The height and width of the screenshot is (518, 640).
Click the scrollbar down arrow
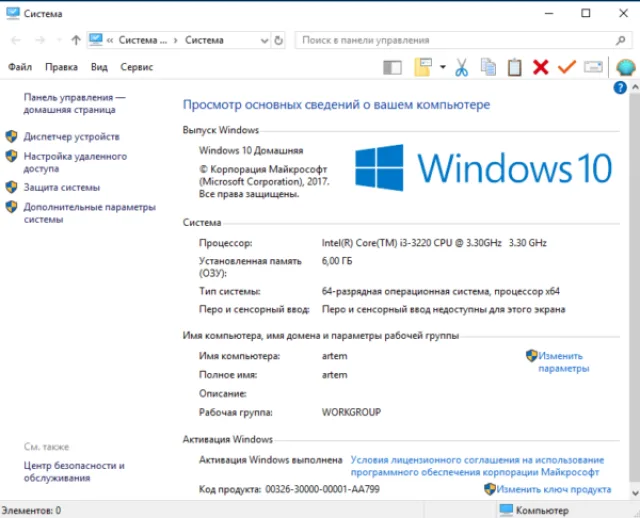click(635, 493)
